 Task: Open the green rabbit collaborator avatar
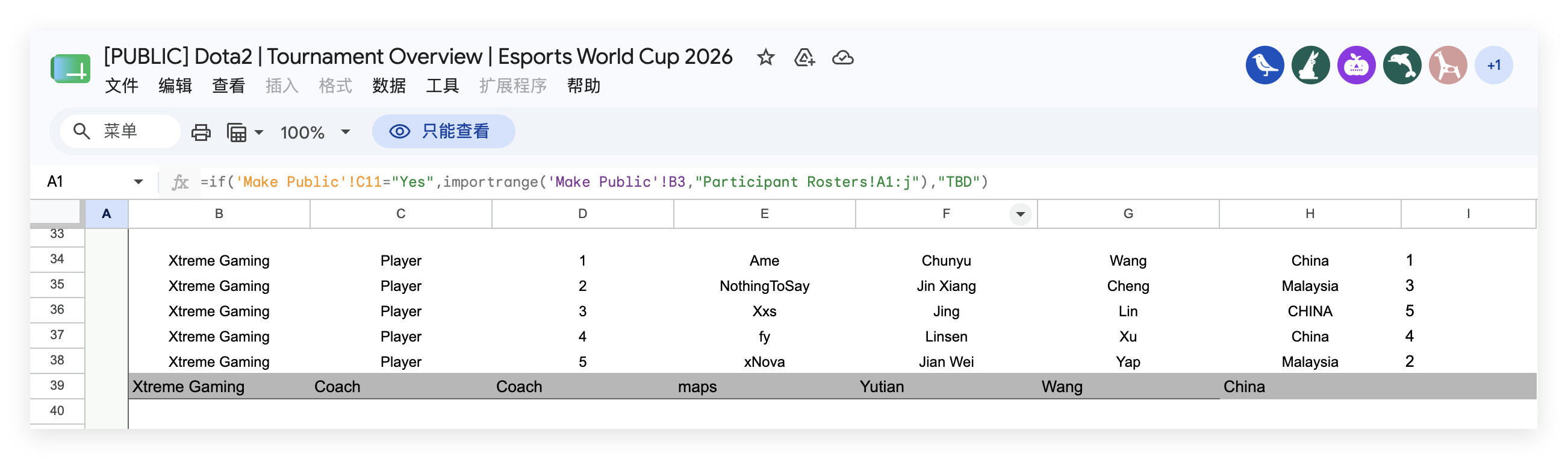(x=1310, y=65)
